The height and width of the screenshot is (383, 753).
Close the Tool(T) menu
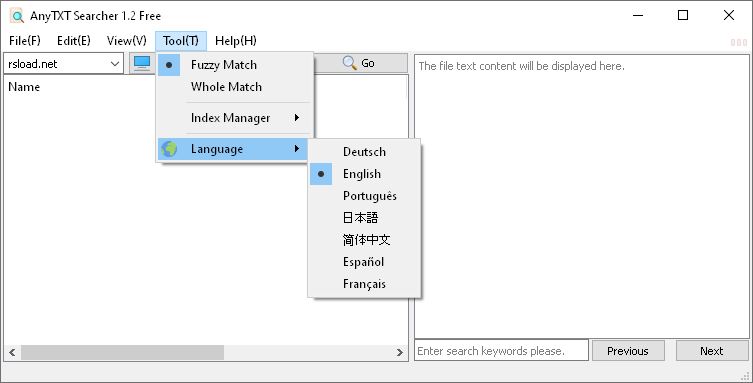pyautogui.click(x=181, y=41)
